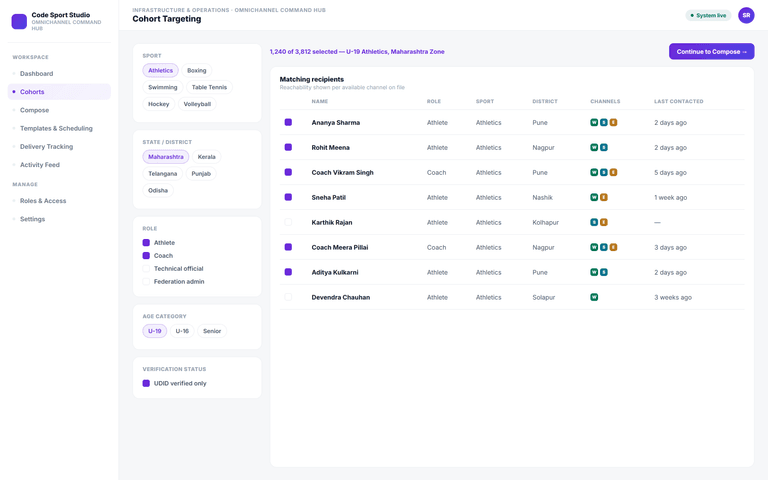Click SMS badge for Aditya Kulkarni
The width and height of the screenshot is (768, 480).
[x=604, y=272]
